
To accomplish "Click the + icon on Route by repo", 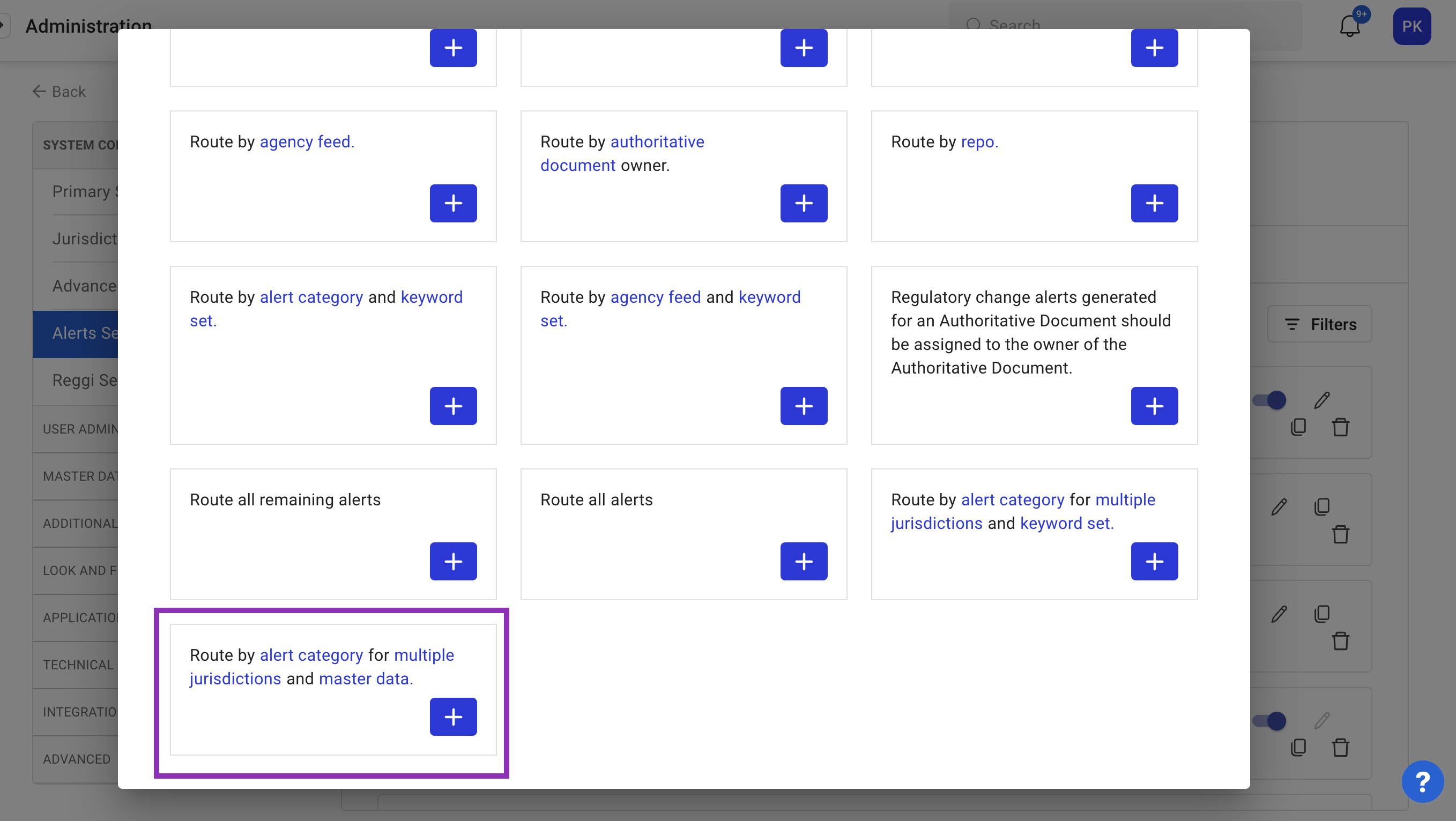I will [x=1154, y=203].
